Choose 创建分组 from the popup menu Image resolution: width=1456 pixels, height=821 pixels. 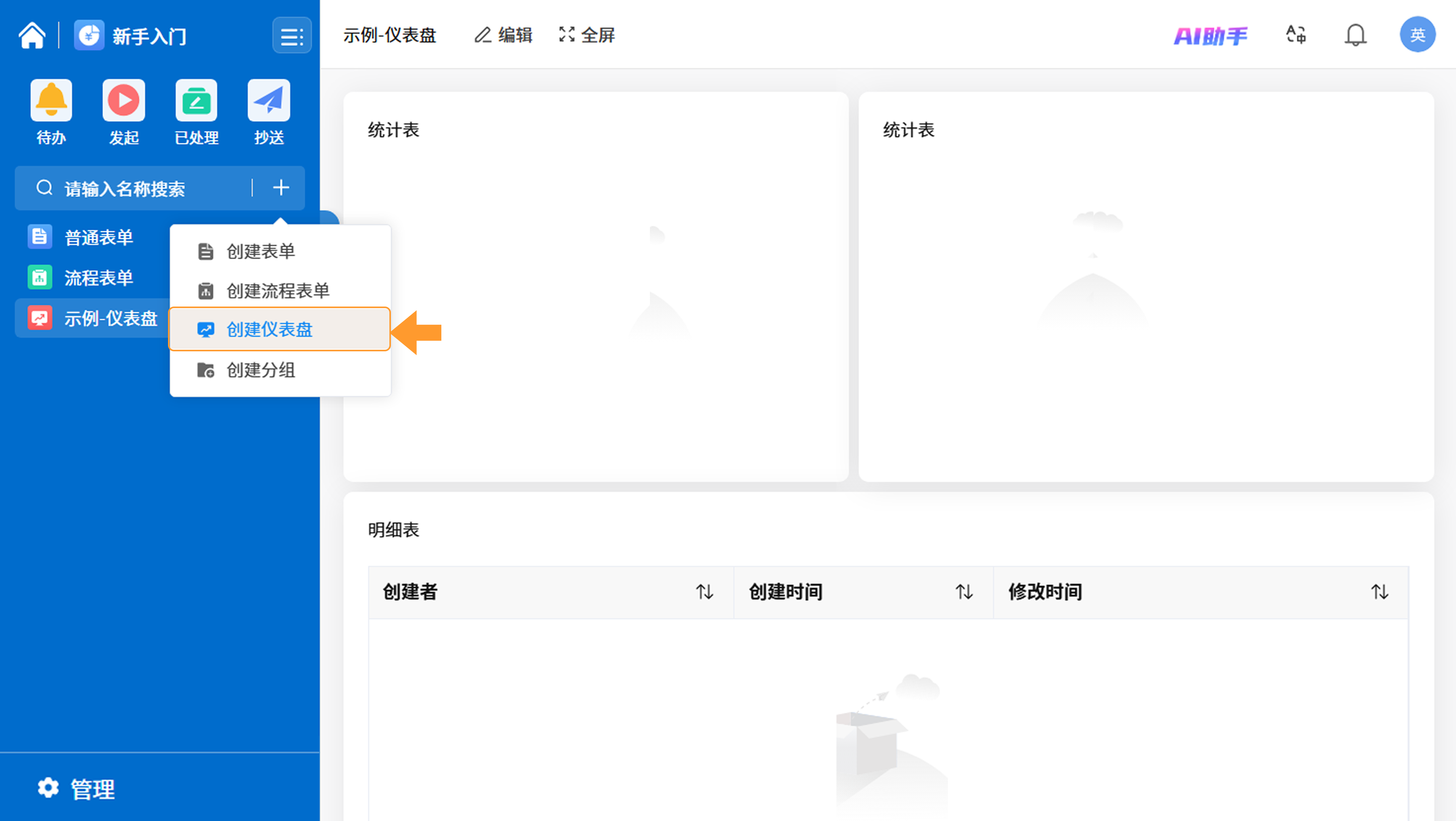280,370
